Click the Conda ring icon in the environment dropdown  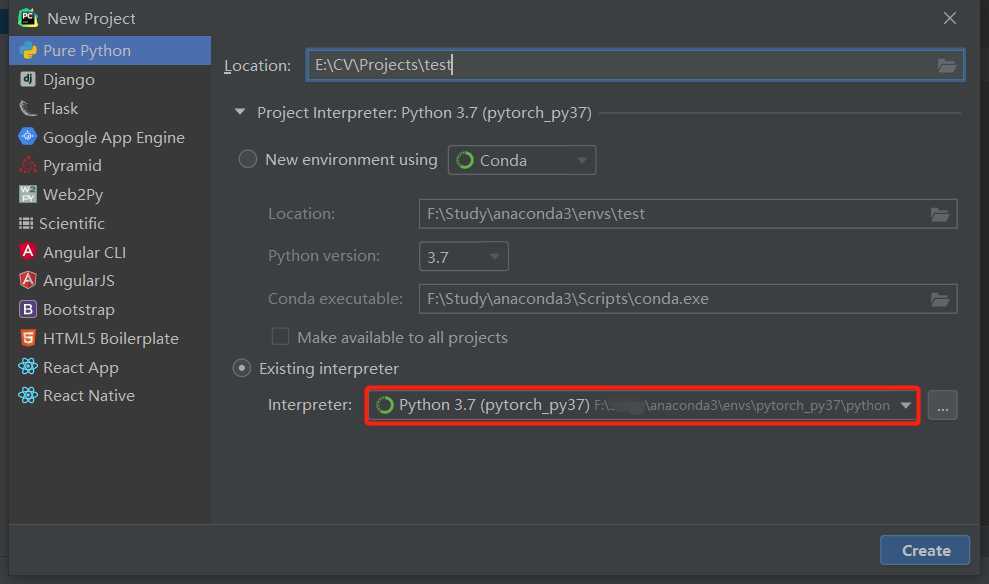[x=465, y=160]
